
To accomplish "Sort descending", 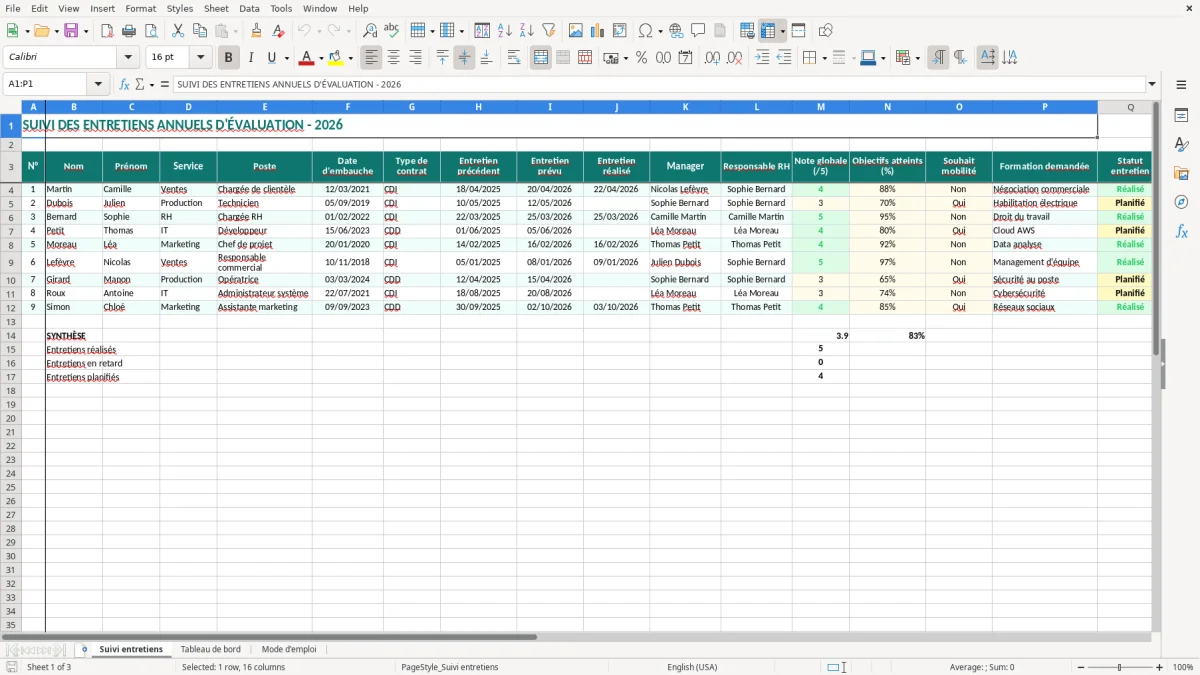I will coord(527,31).
